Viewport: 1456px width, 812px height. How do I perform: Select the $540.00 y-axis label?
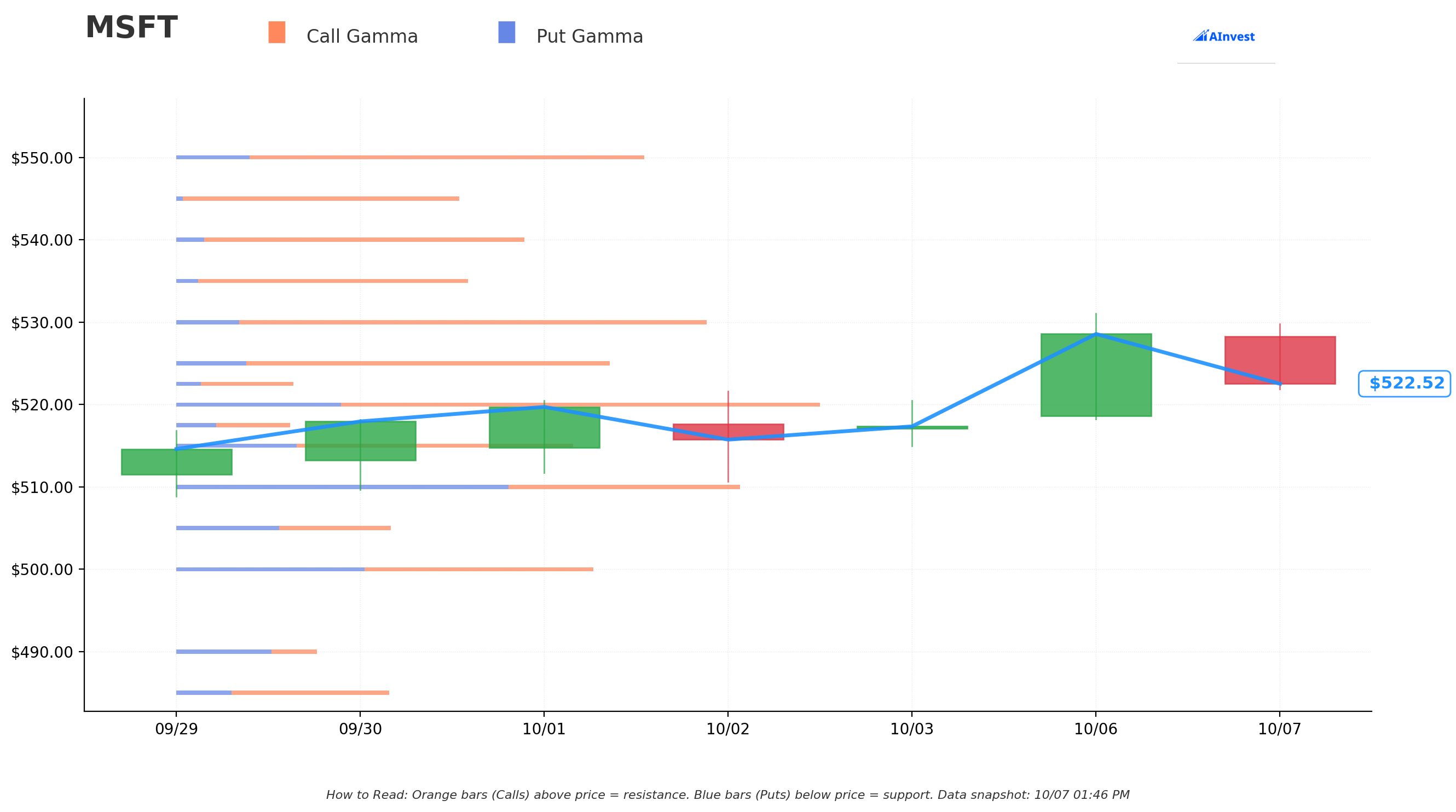coord(42,241)
